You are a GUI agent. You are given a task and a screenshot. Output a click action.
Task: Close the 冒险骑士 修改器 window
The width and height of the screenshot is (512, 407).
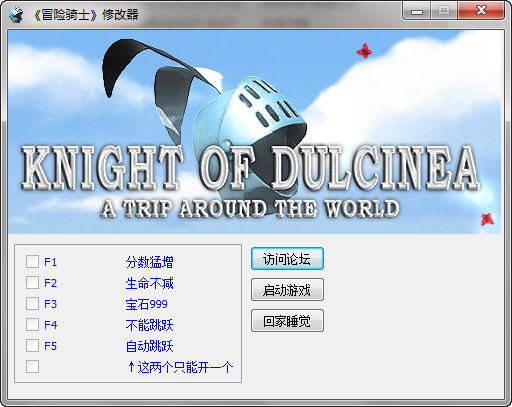click(481, 11)
